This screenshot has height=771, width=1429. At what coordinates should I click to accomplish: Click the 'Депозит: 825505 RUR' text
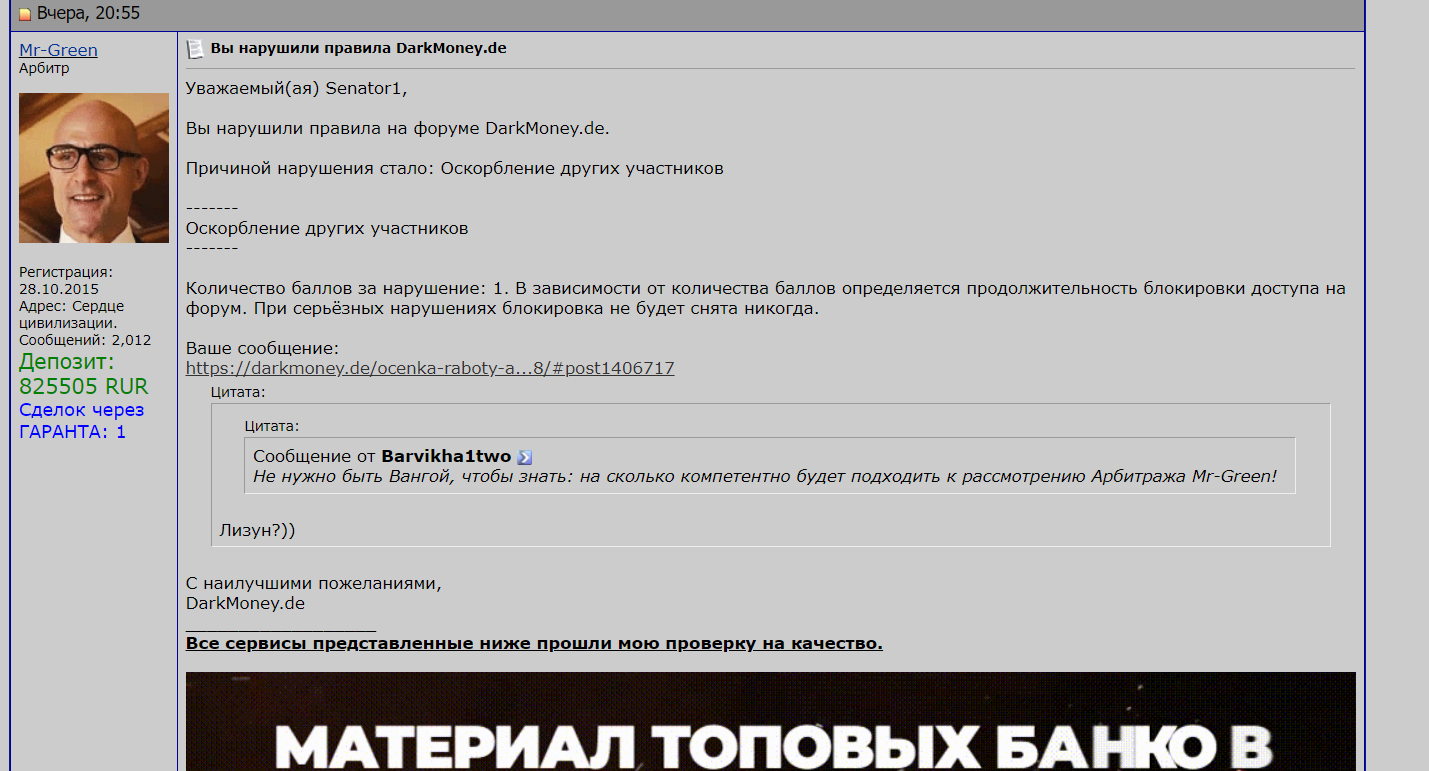click(83, 374)
